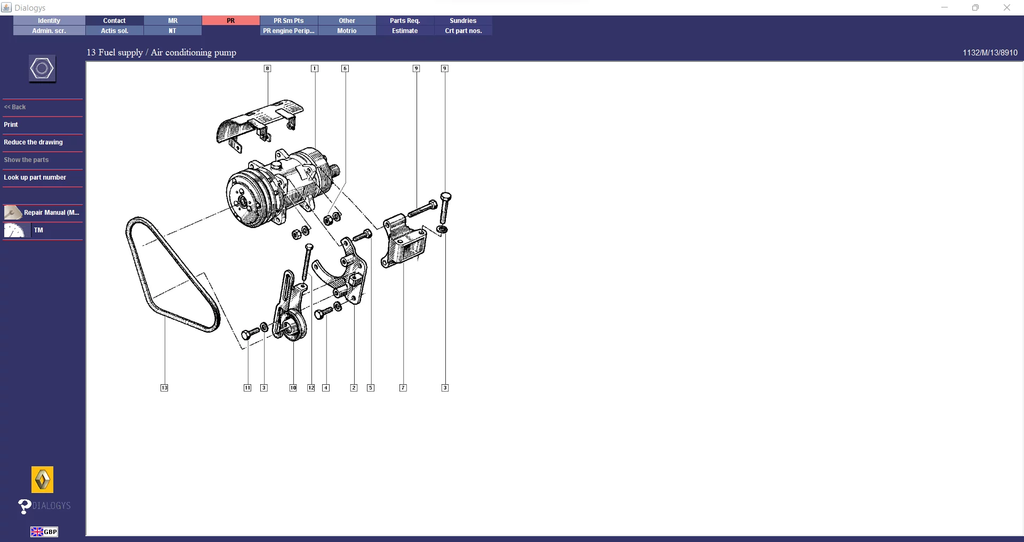Click the TM gauge icon

15,230
